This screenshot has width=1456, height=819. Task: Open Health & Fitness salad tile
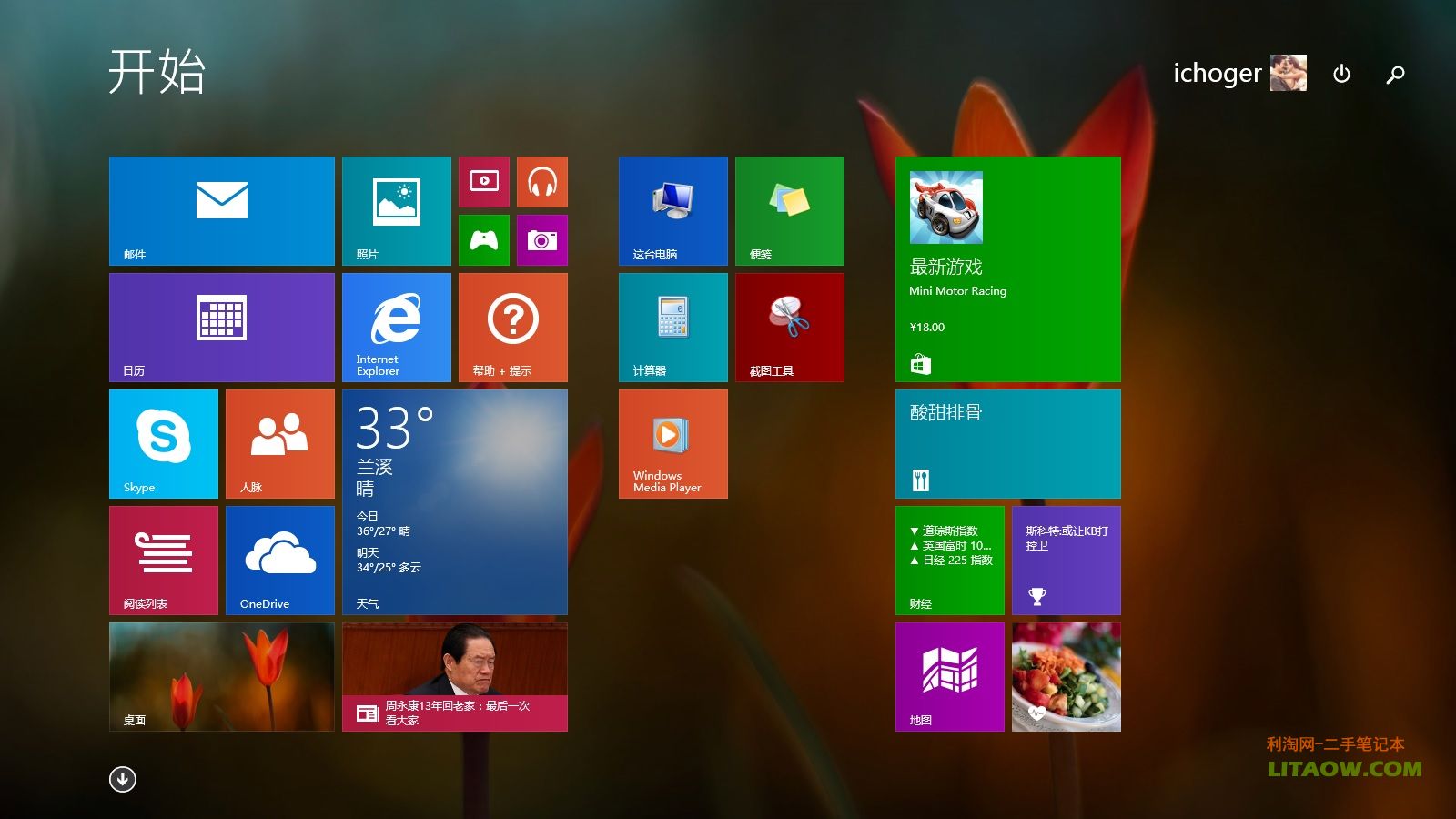[x=1067, y=677]
